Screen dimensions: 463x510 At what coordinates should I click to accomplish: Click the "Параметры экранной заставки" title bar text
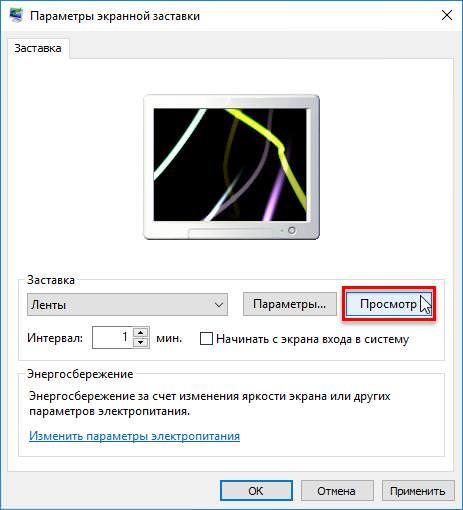pyautogui.click(x=115, y=16)
